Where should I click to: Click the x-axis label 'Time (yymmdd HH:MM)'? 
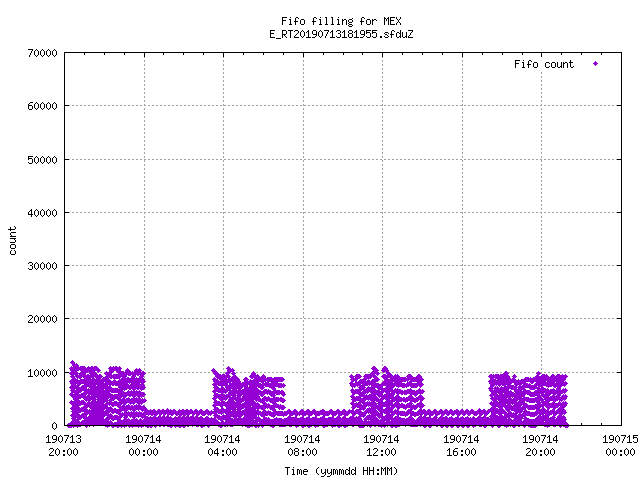[x=341, y=471]
